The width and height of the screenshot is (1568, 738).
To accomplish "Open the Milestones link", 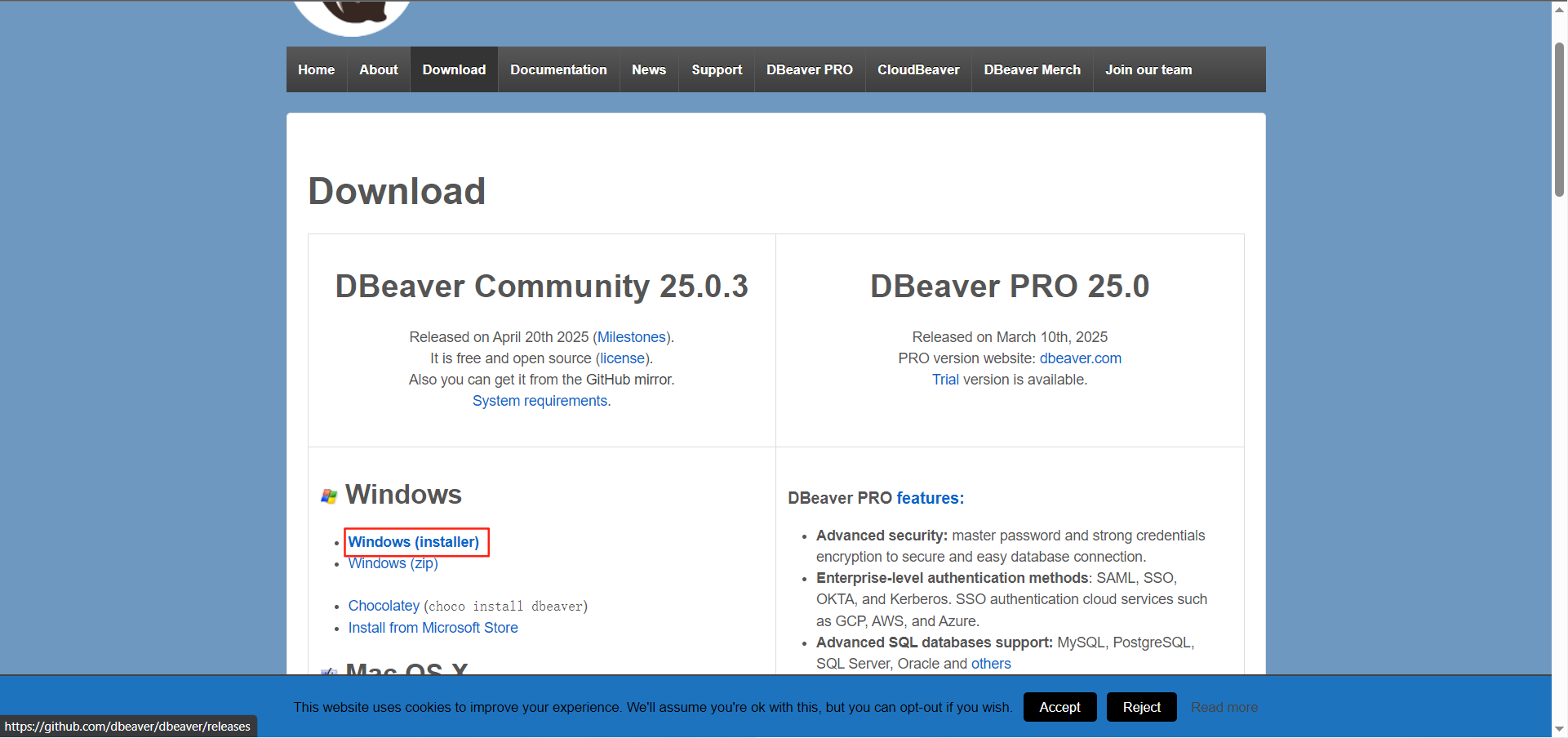I will pos(632,337).
